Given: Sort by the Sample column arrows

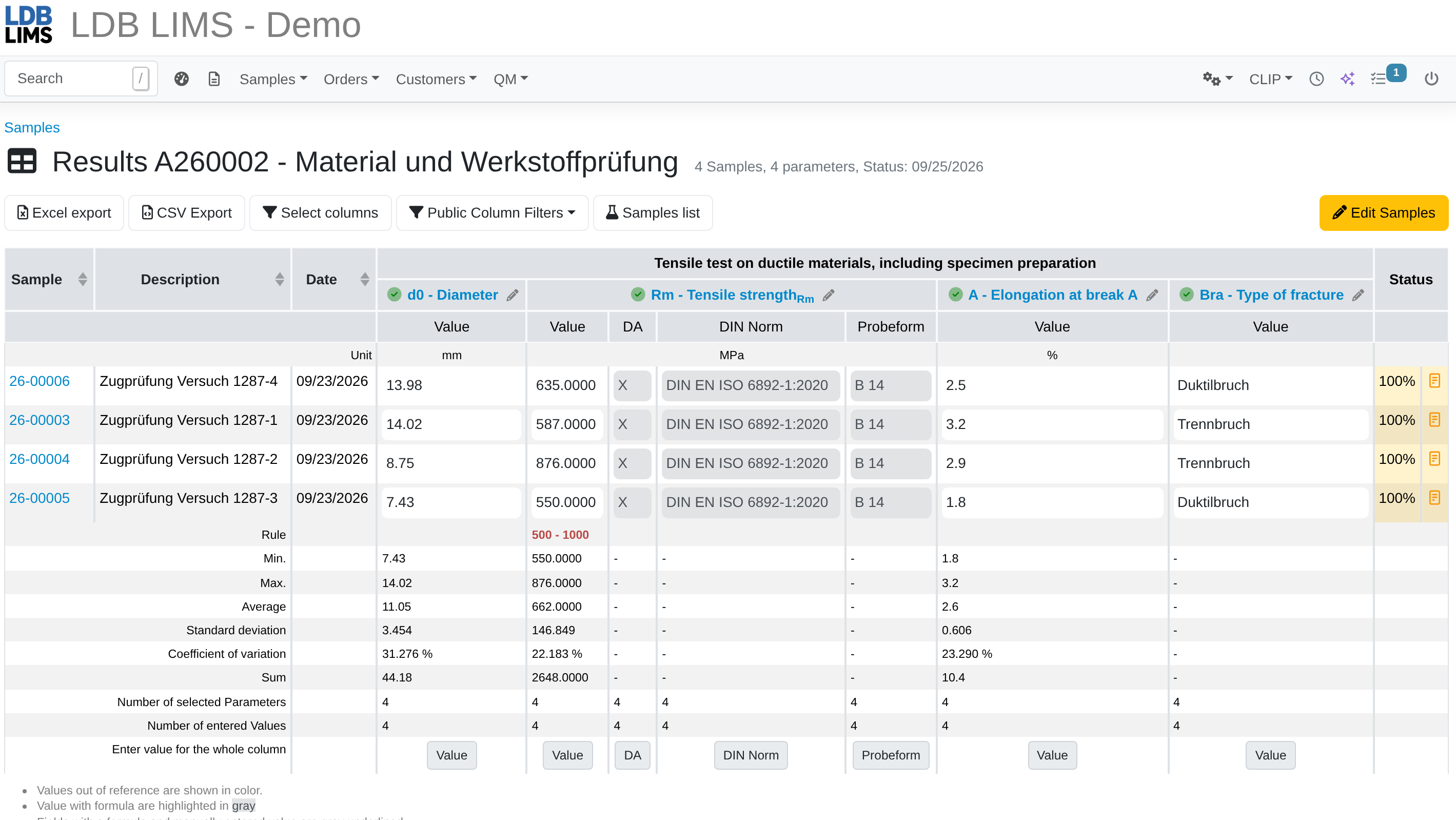Looking at the screenshot, I should click(83, 279).
